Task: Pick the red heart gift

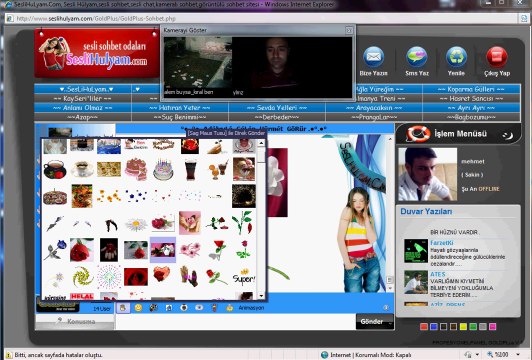Action: point(162,274)
